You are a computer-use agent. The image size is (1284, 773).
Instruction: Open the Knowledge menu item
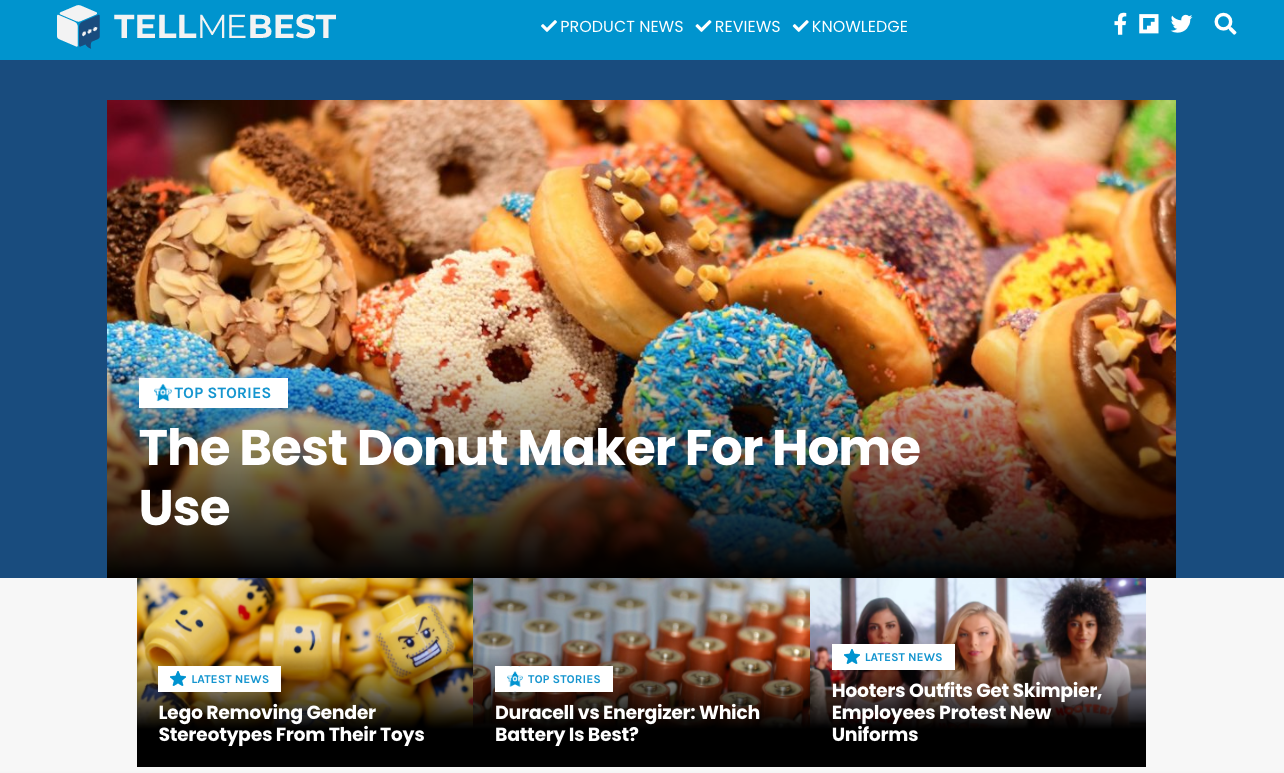(x=850, y=27)
